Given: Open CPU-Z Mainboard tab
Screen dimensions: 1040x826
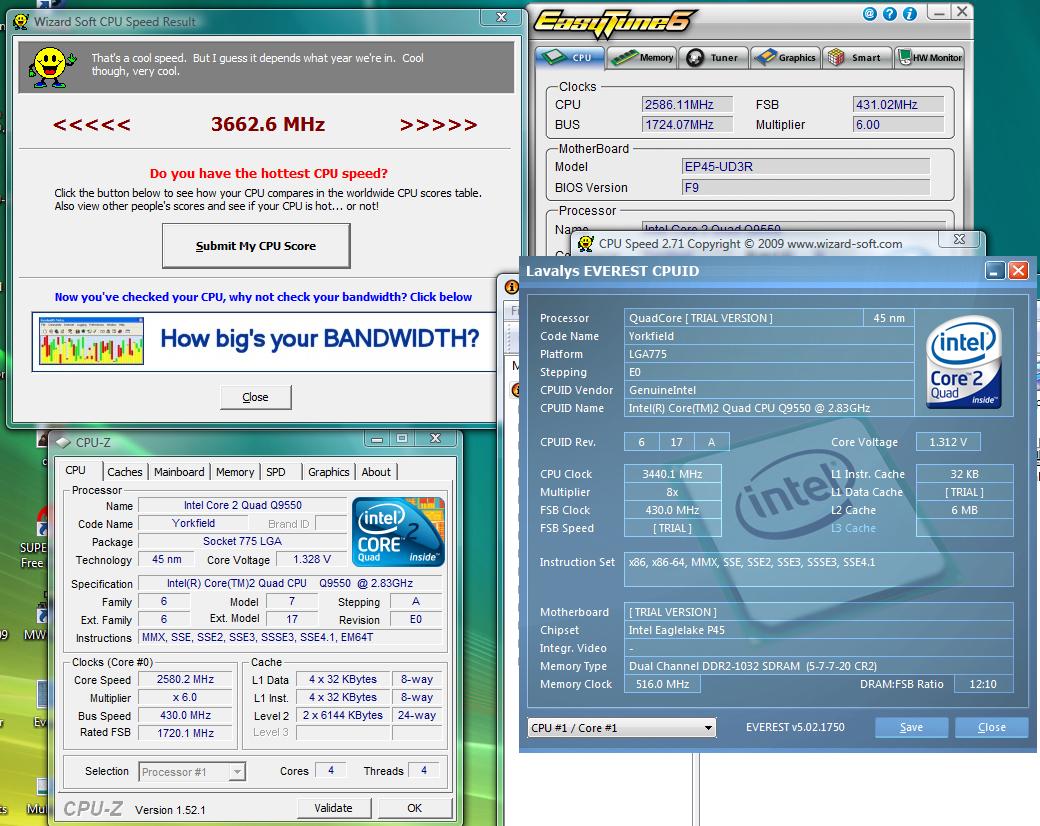Looking at the screenshot, I should (179, 472).
